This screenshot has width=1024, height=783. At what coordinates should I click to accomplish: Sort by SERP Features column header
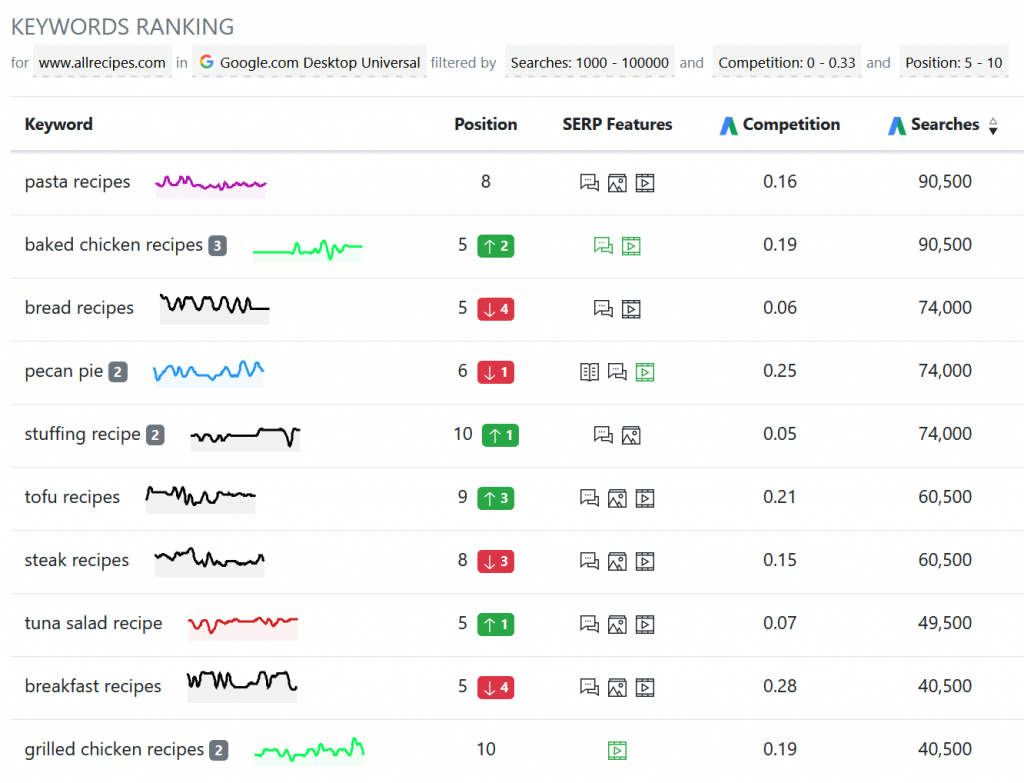click(617, 125)
